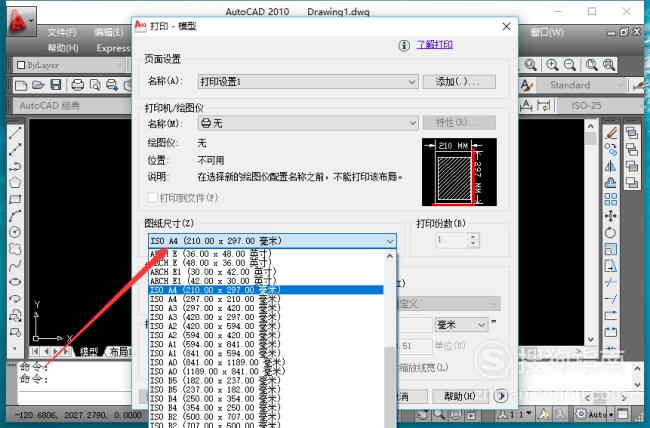The height and width of the screenshot is (428, 650).
Task: Open the annotation scale 1:1 dropdown
Action: coord(515,414)
